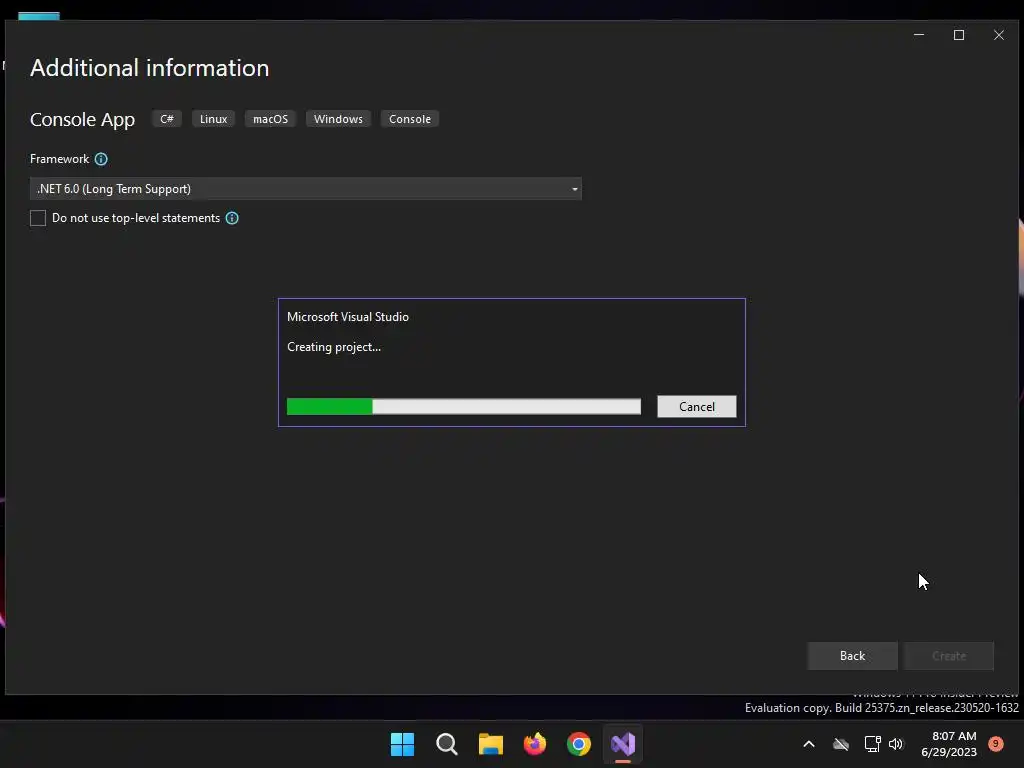1024x768 pixels.
Task: Show hidden system tray icons
Action: tap(808, 744)
